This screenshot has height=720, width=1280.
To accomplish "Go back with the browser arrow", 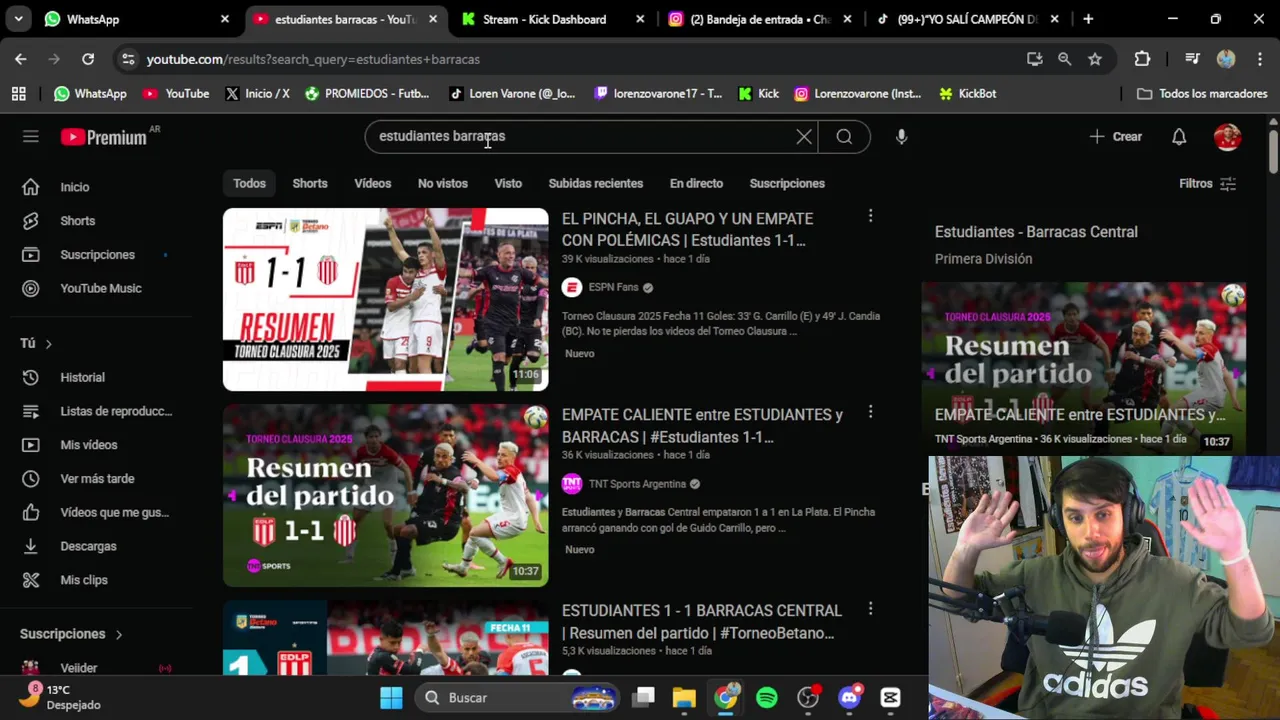I will [x=21, y=59].
